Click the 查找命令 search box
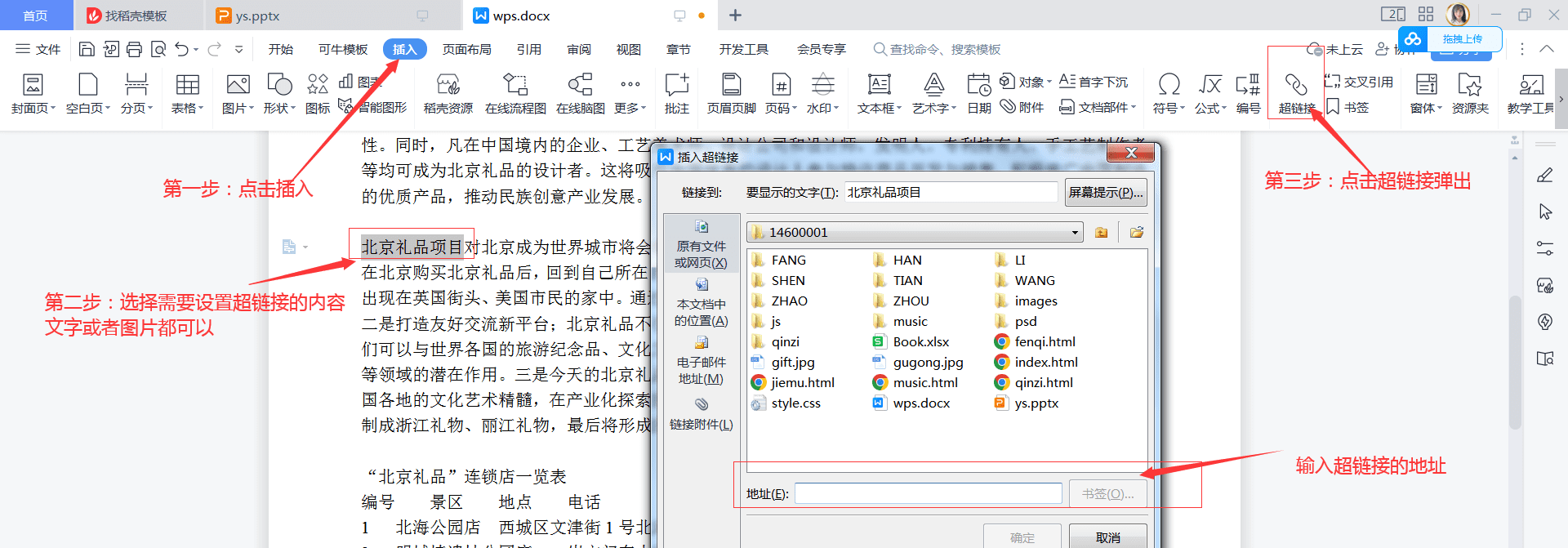Screen dimensions: 1568x548 (x=937, y=49)
